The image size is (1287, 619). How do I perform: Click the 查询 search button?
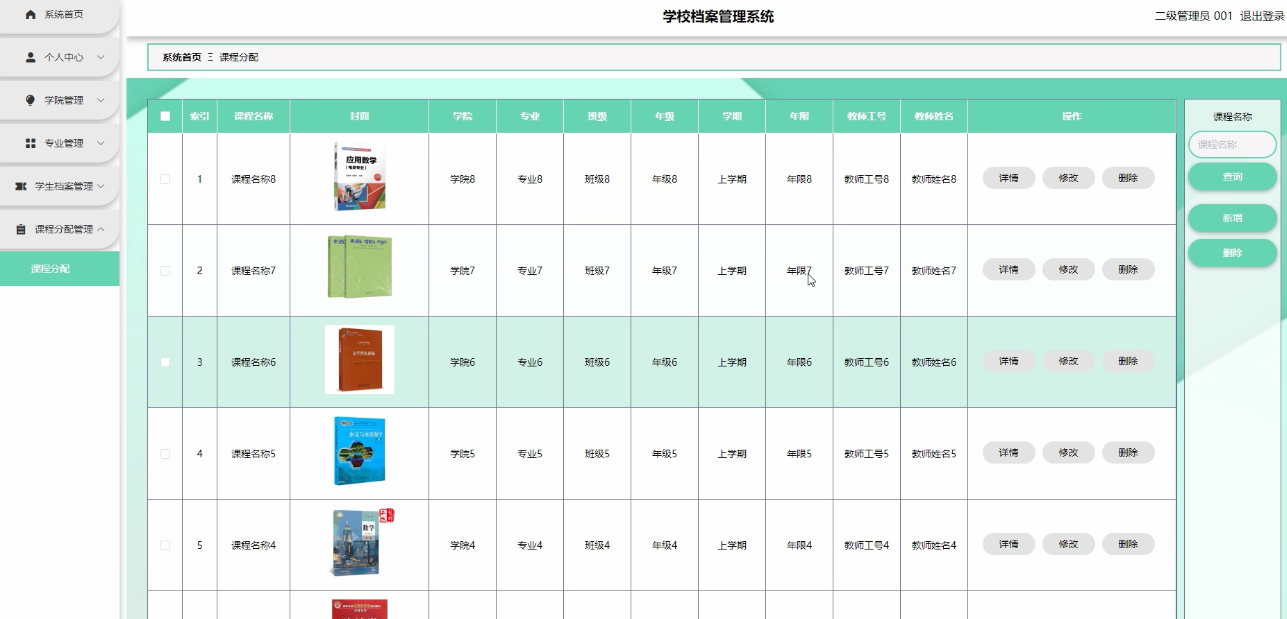[x=1232, y=177]
